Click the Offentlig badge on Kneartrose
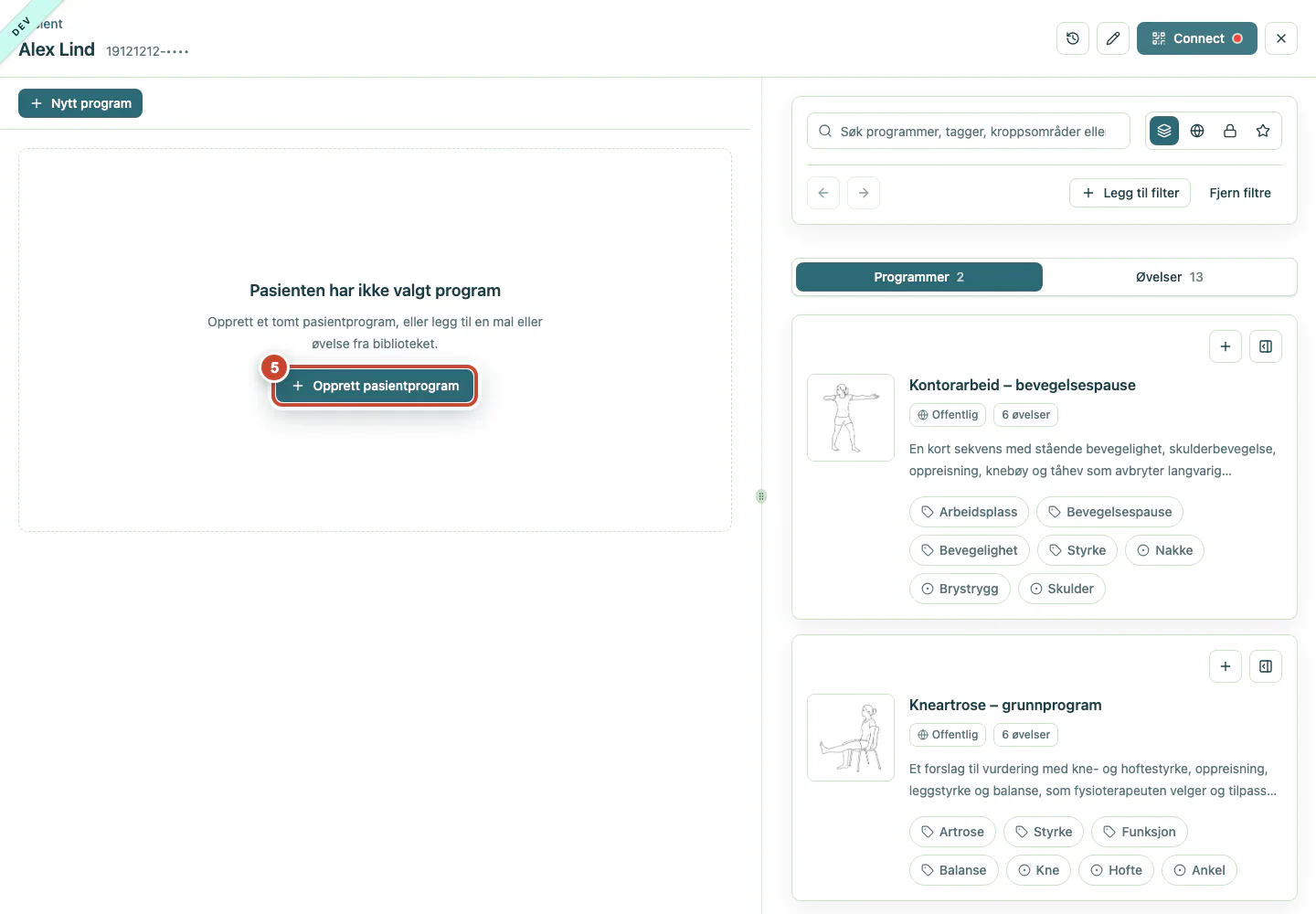This screenshot has height=914, width=1316. tap(948, 735)
